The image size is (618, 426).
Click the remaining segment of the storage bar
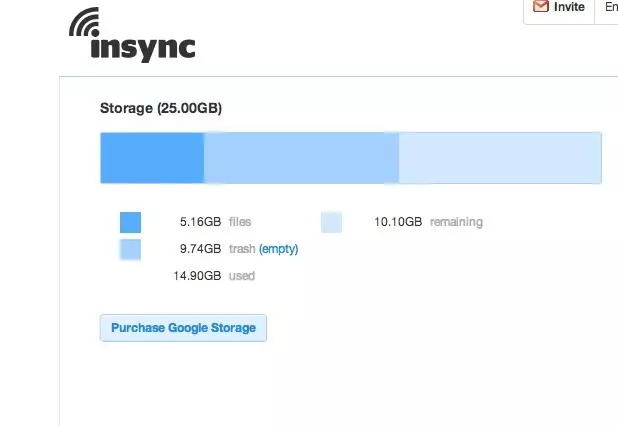coord(500,158)
